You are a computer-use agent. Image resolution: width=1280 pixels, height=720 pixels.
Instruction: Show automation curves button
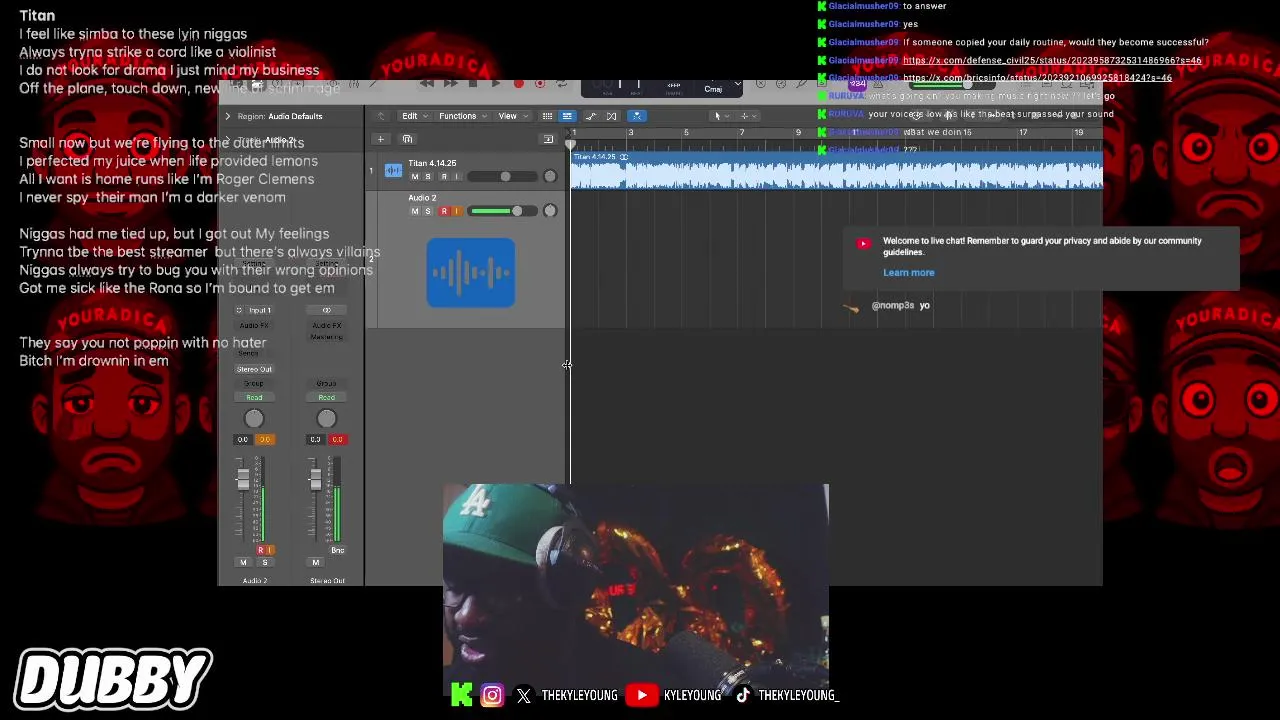[591, 116]
